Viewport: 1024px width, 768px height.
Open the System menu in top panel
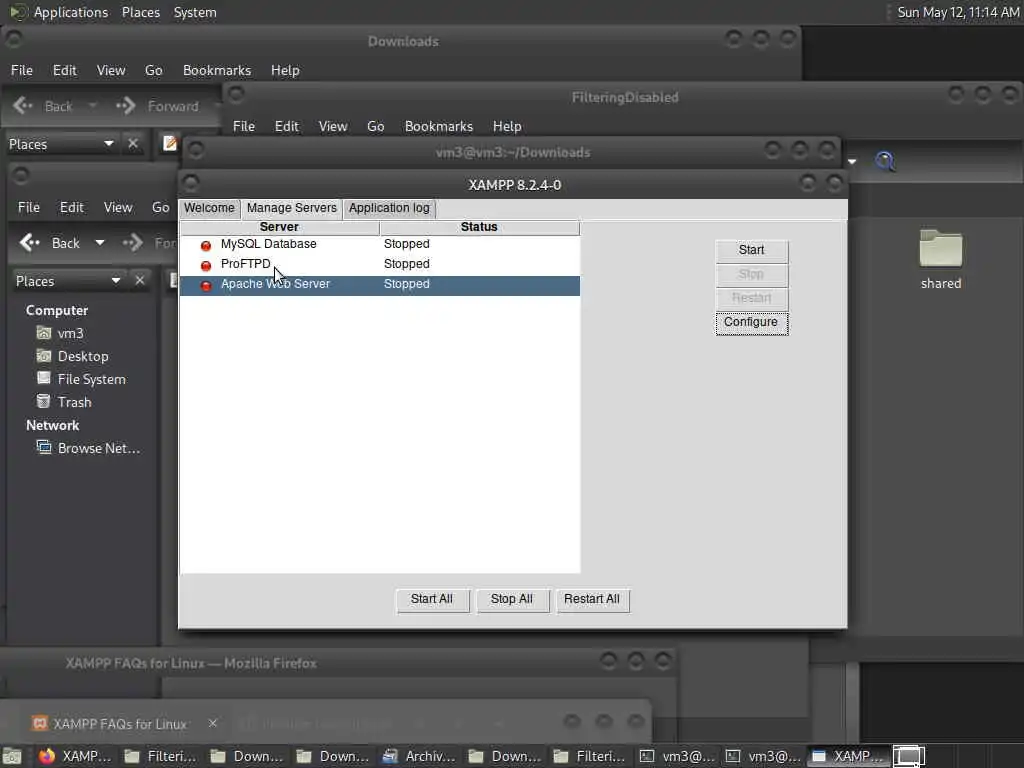[195, 12]
